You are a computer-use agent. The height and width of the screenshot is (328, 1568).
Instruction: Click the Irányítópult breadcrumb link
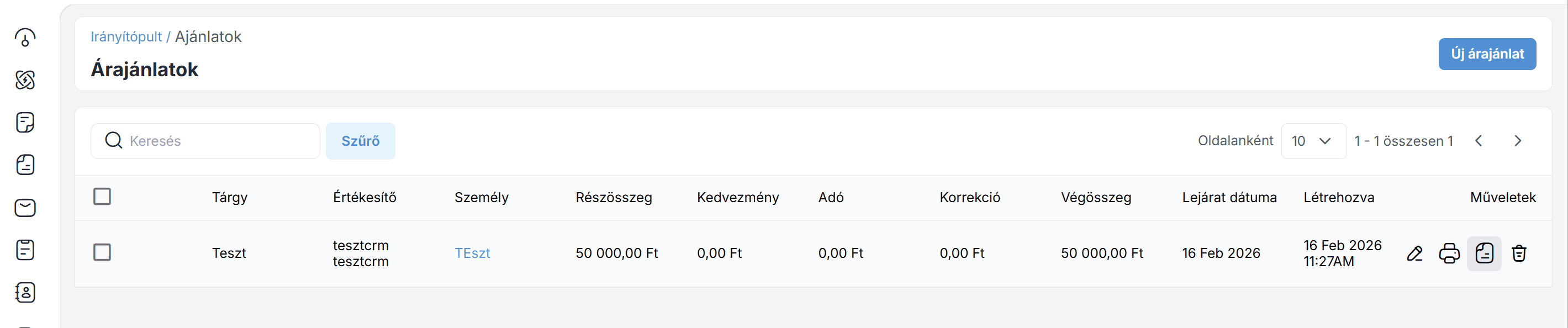pos(126,36)
